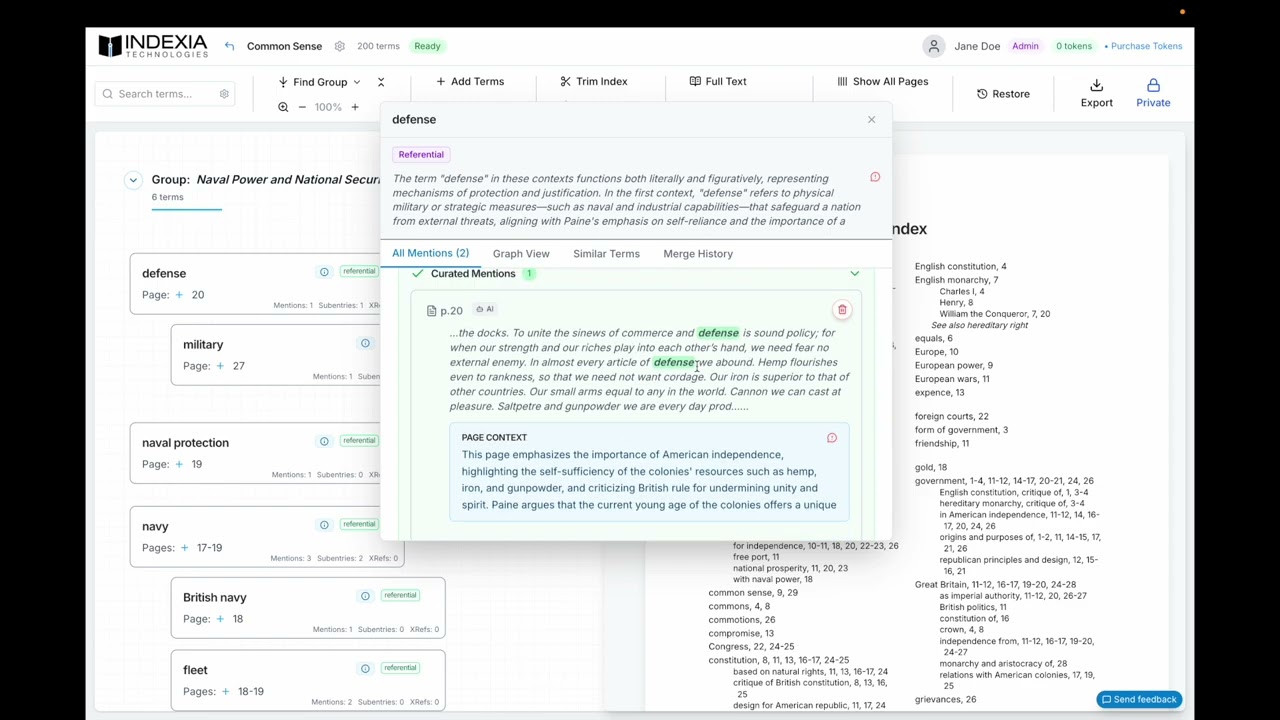Open the Full Text view
The height and width of the screenshot is (720, 1280).
[718, 82]
